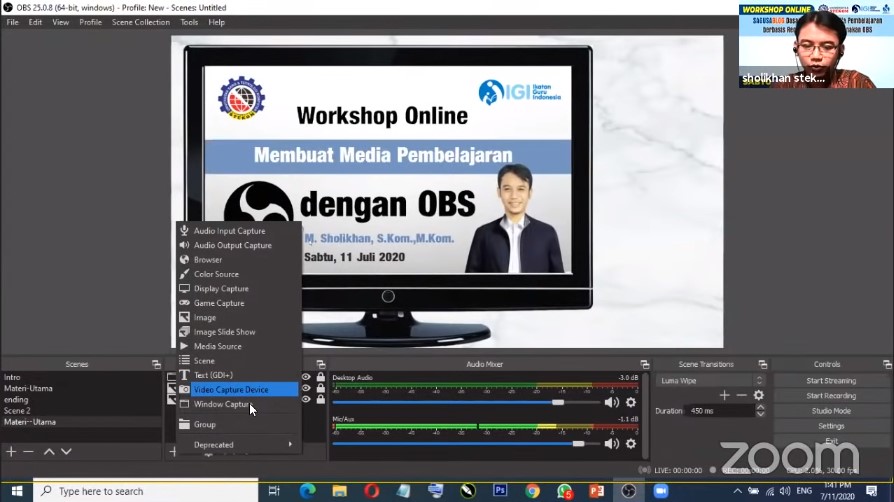Toggle visibility eye of the middle source
Image resolution: width=894 pixels, height=502 pixels.
(x=306, y=388)
